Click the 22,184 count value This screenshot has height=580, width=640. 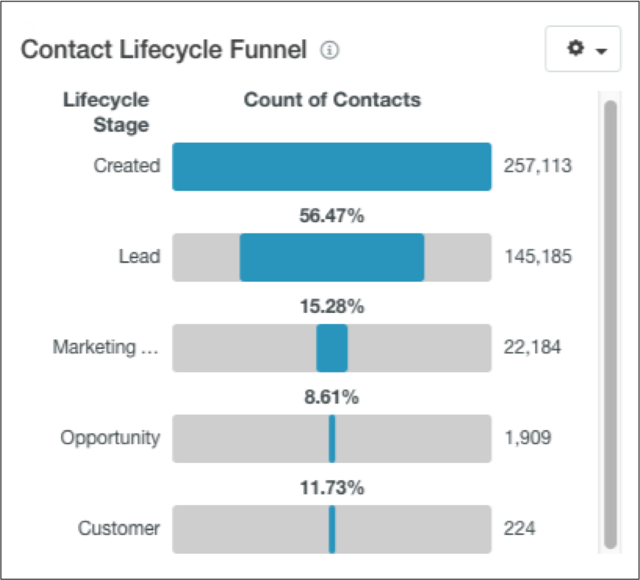coord(532,348)
